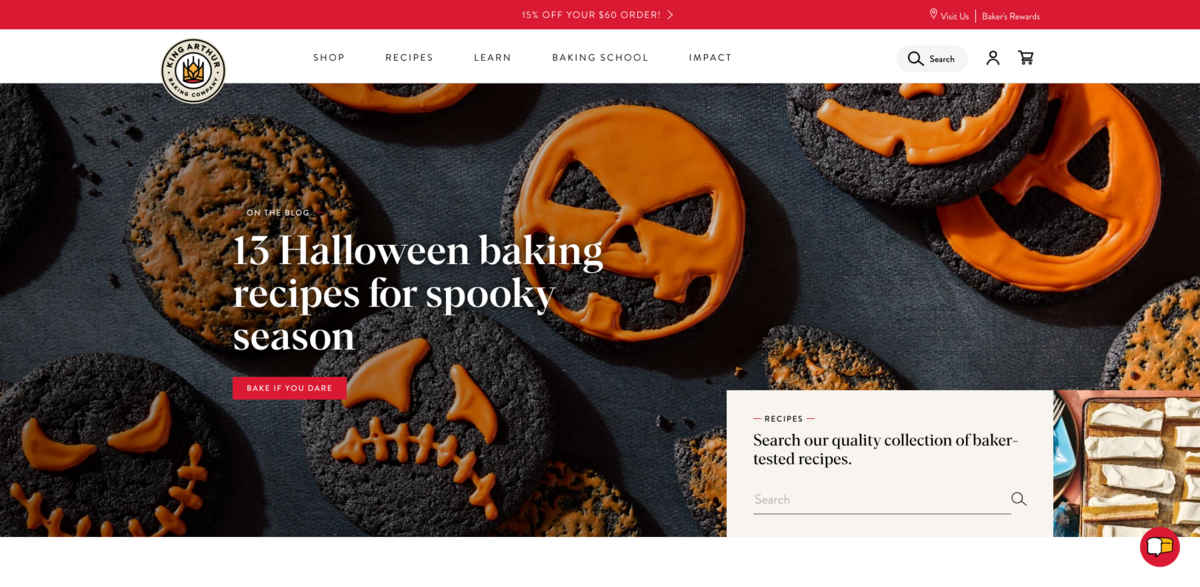Click the King Arthur Baking Company logo

pos(193,70)
